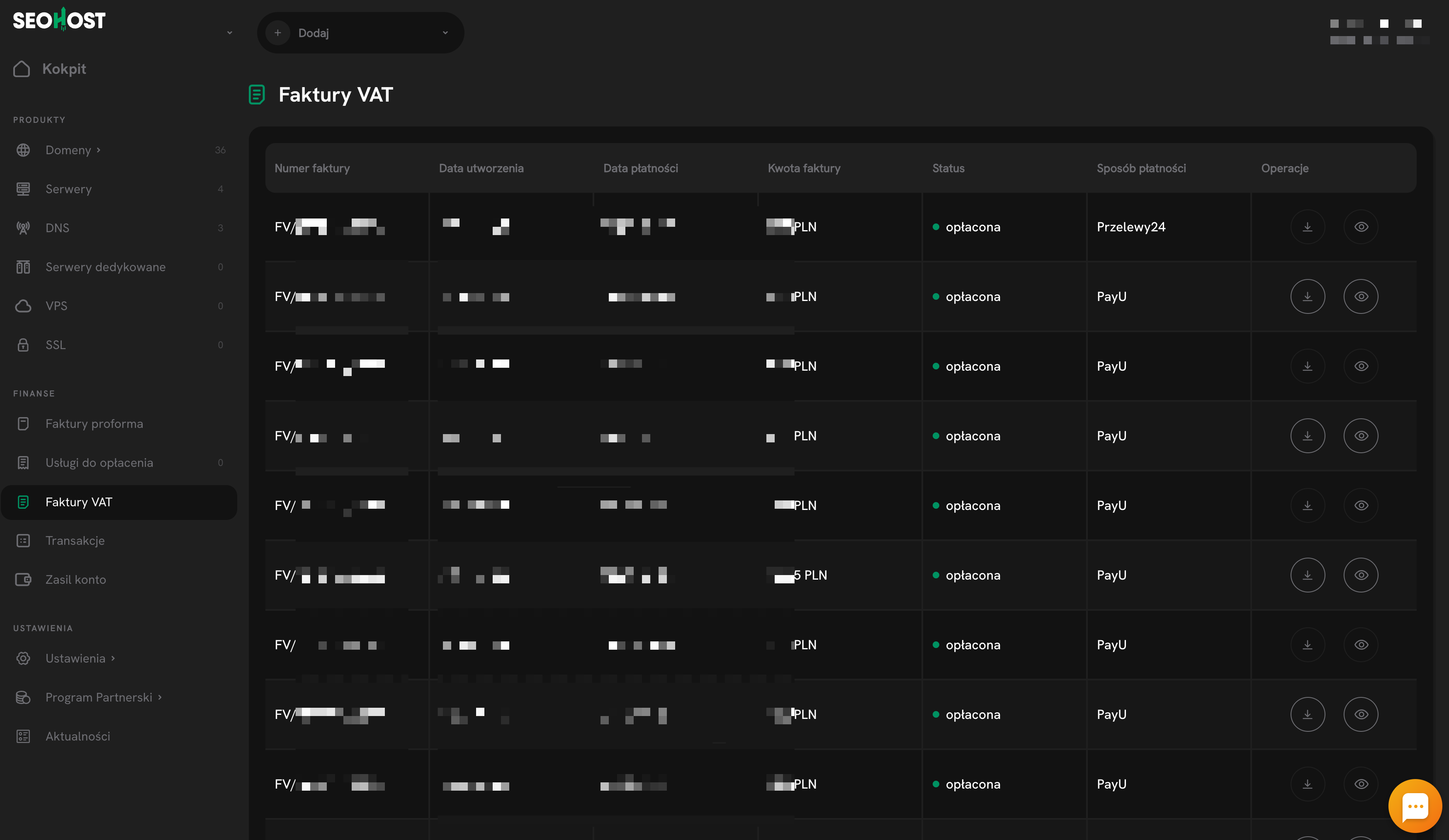This screenshot has width=1449, height=840.
Task: Preview the Przelewy24 invoice with eye icon
Action: coord(1360,227)
